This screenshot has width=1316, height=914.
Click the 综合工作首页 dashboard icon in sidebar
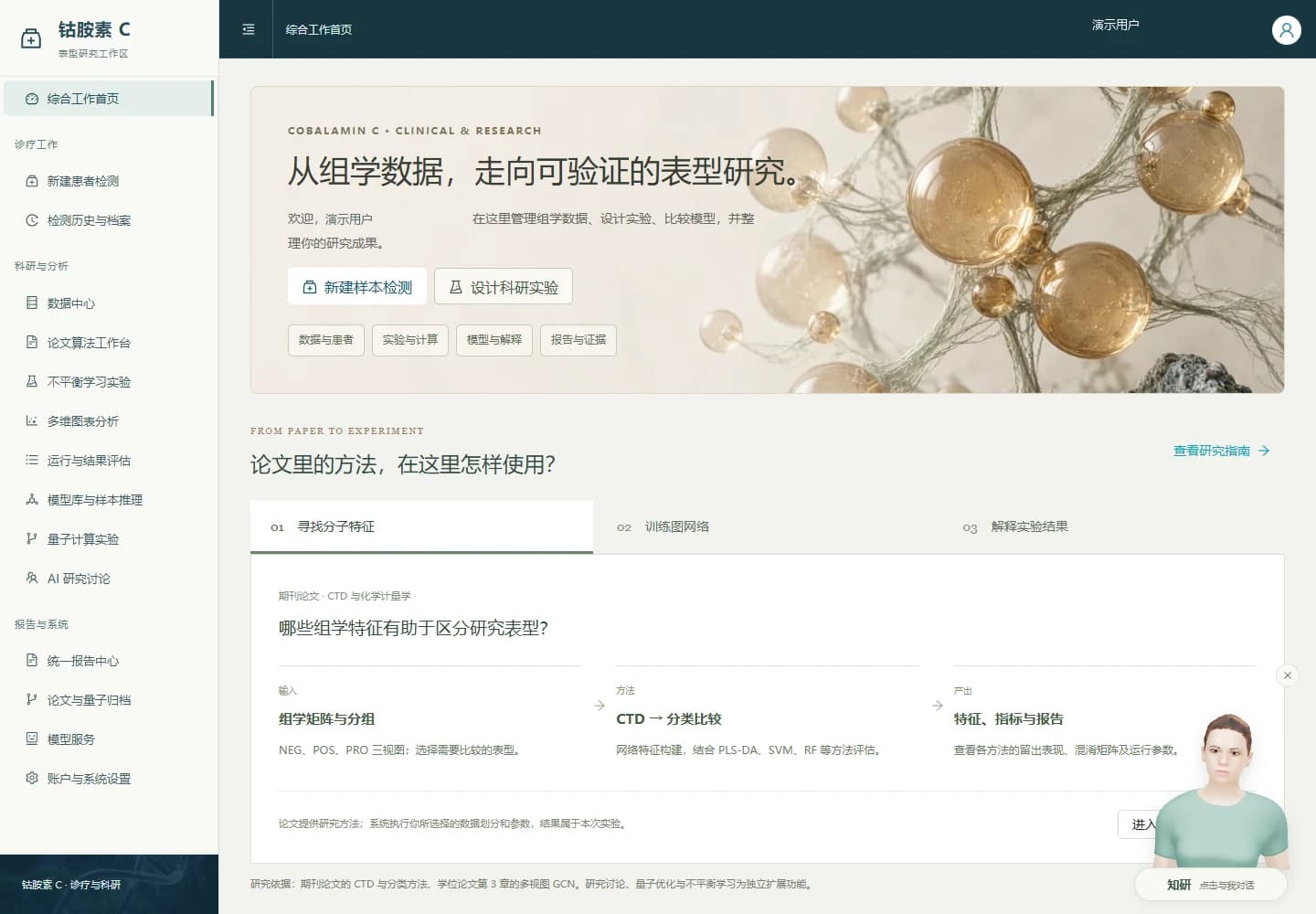point(32,99)
